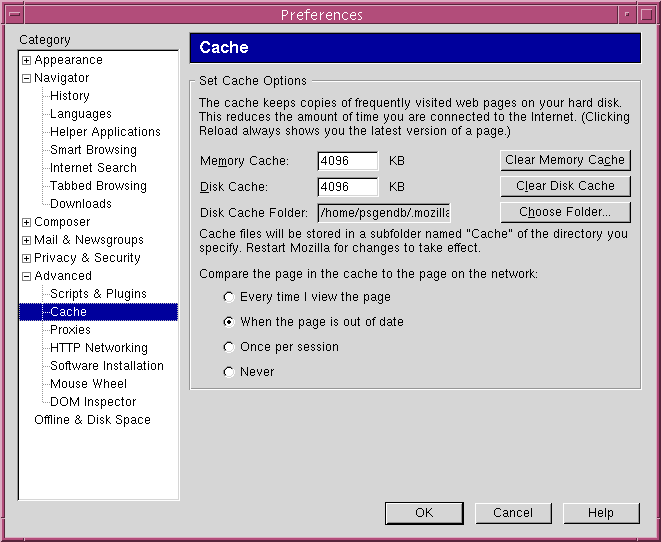Select 'Once per session' option
This screenshot has height=542, width=661.
tap(230, 347)
